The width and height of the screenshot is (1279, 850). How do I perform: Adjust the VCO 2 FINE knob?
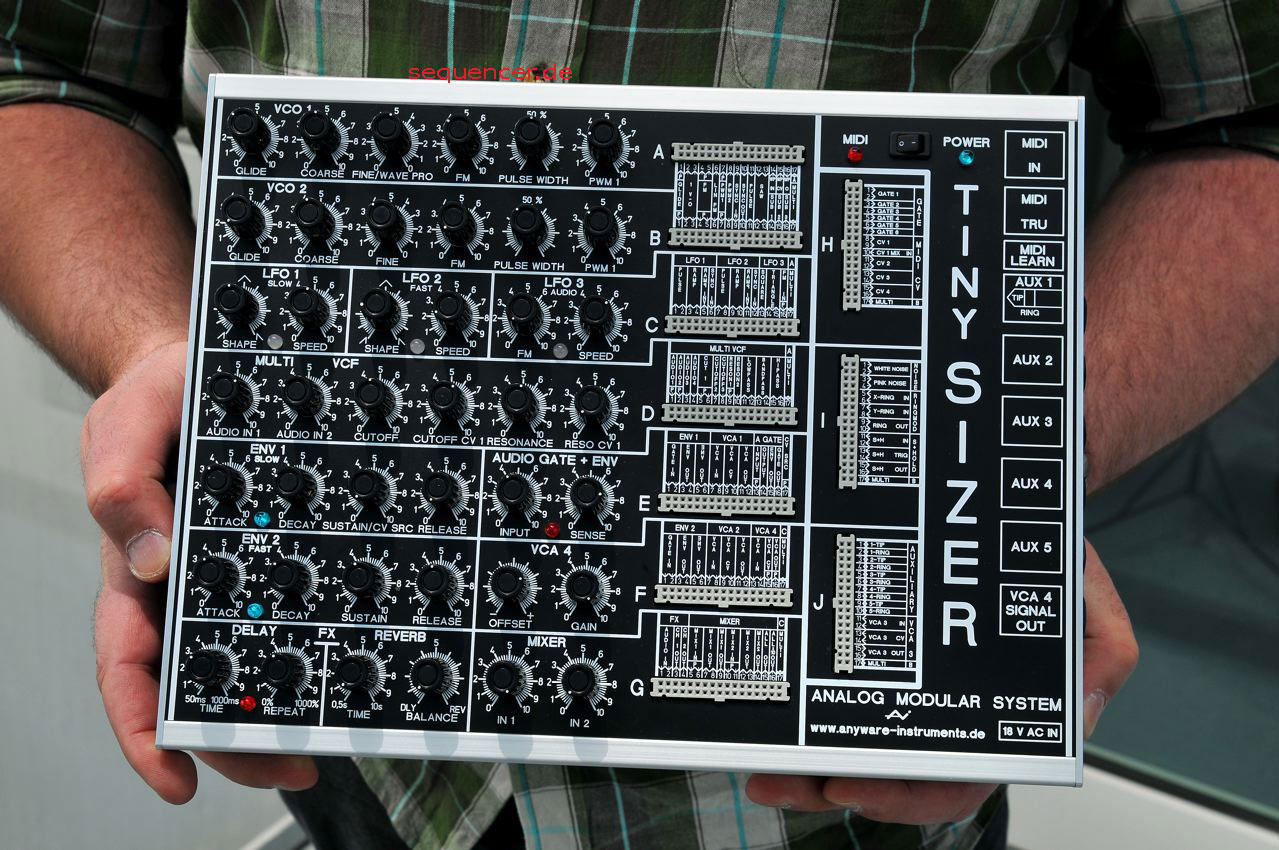pos(385,219)
